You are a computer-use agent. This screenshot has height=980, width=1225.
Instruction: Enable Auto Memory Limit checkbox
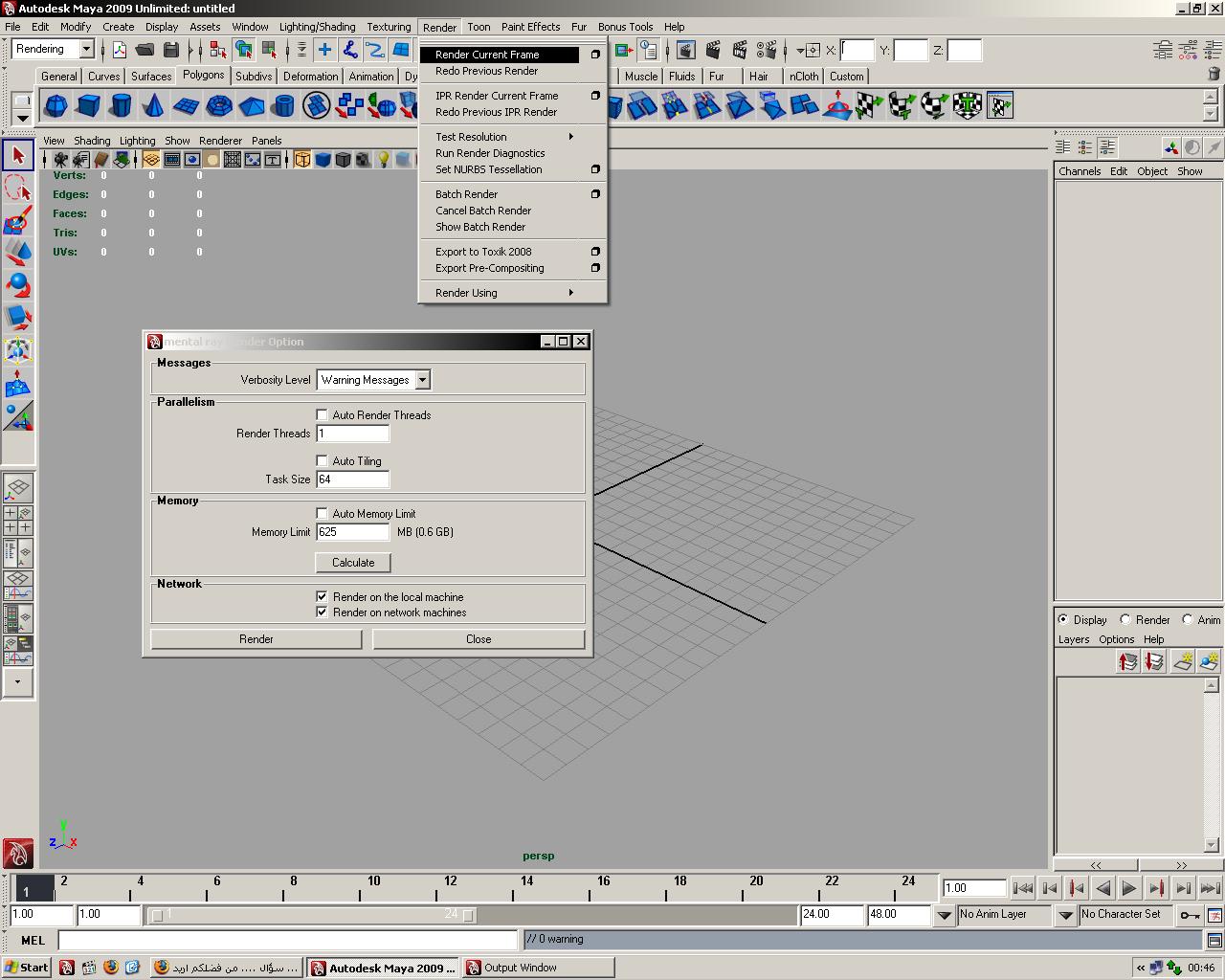pos(323,513)
